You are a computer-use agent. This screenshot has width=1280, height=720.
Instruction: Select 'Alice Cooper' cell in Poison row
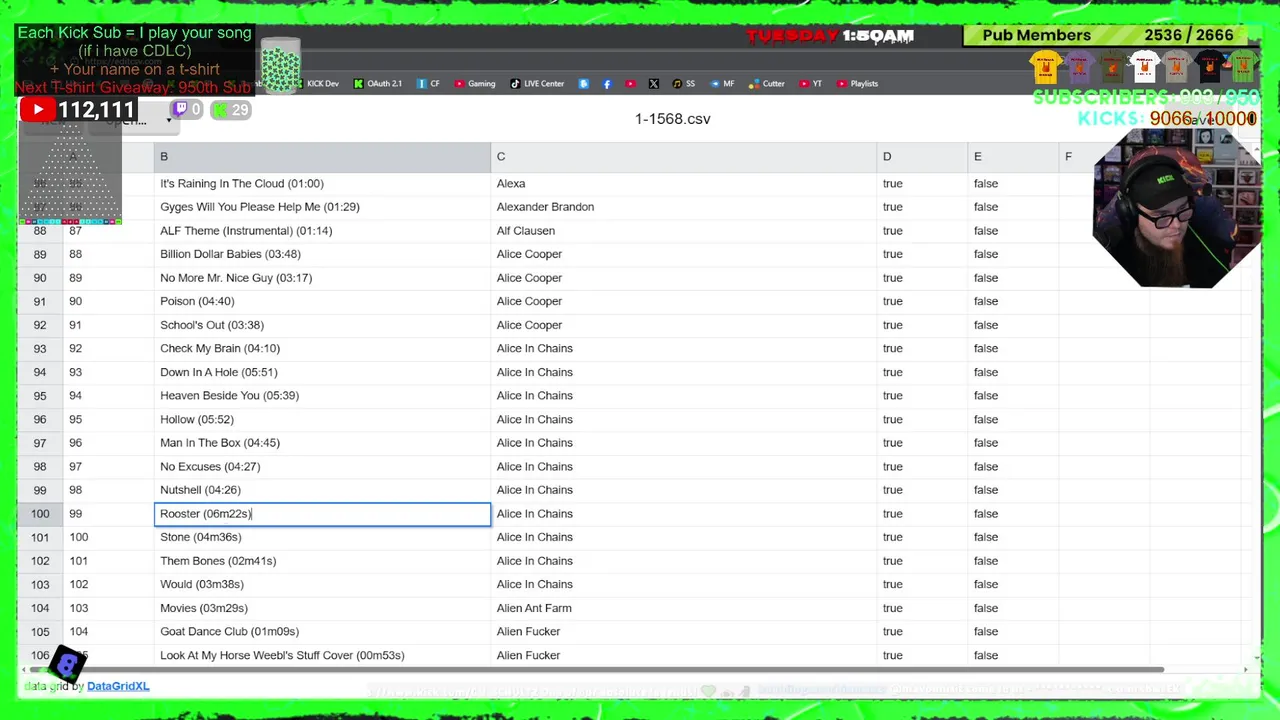(x=684, y=301)
